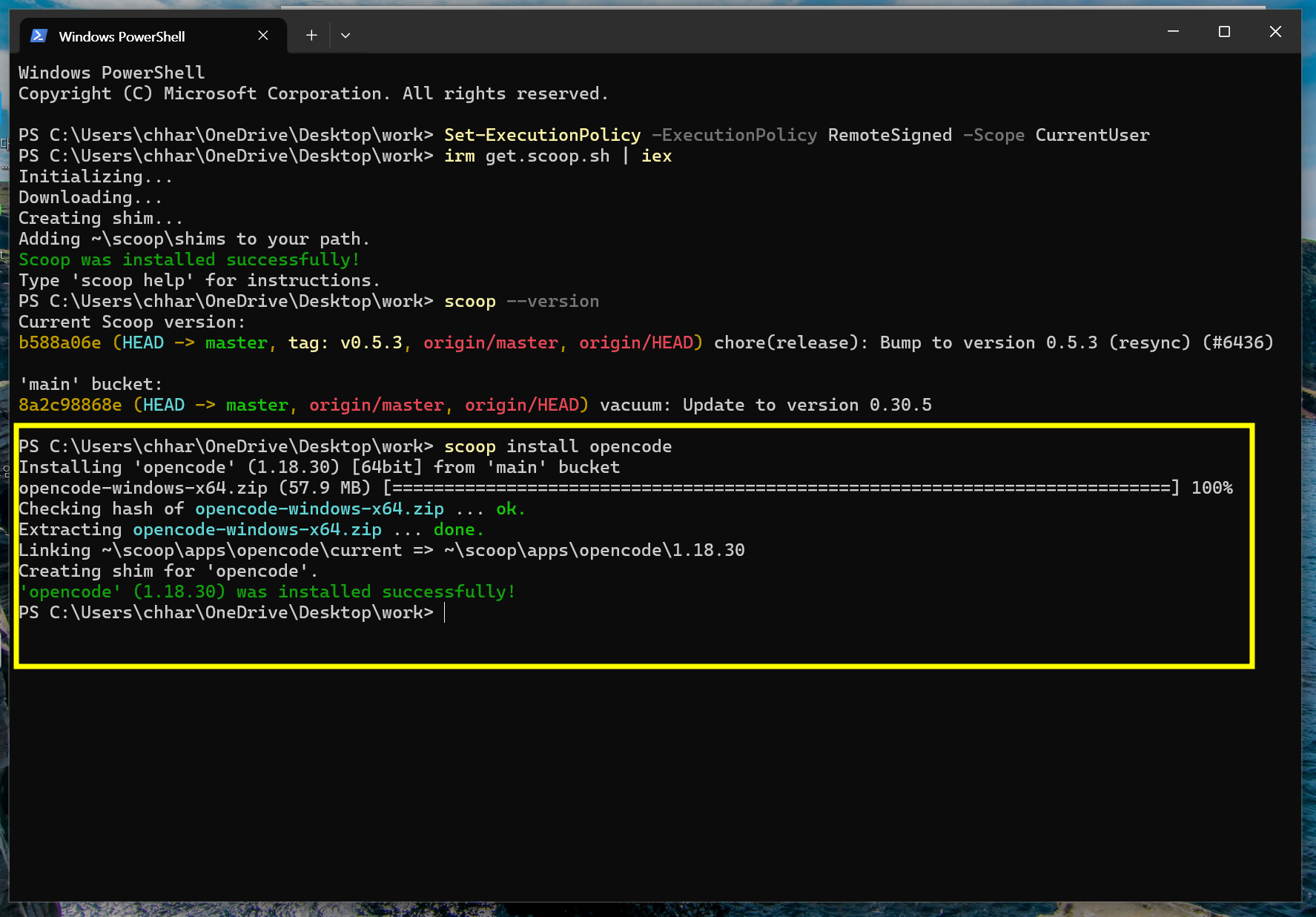Click the 'Scoop was installed successfully!' line
The width and height of the screenshot is (1316, 917).
(x=189, y=259)
